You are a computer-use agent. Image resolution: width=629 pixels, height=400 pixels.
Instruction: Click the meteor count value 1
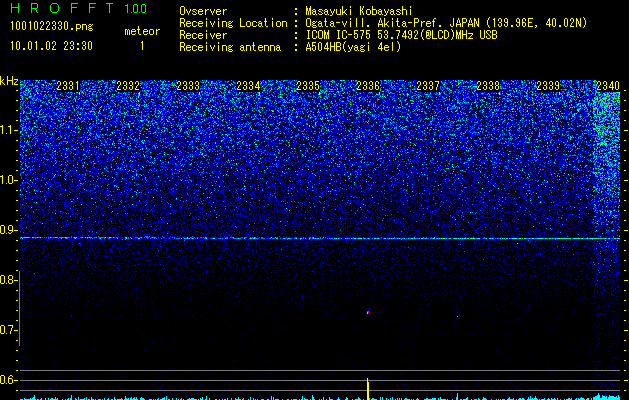[x=142, y=46]
